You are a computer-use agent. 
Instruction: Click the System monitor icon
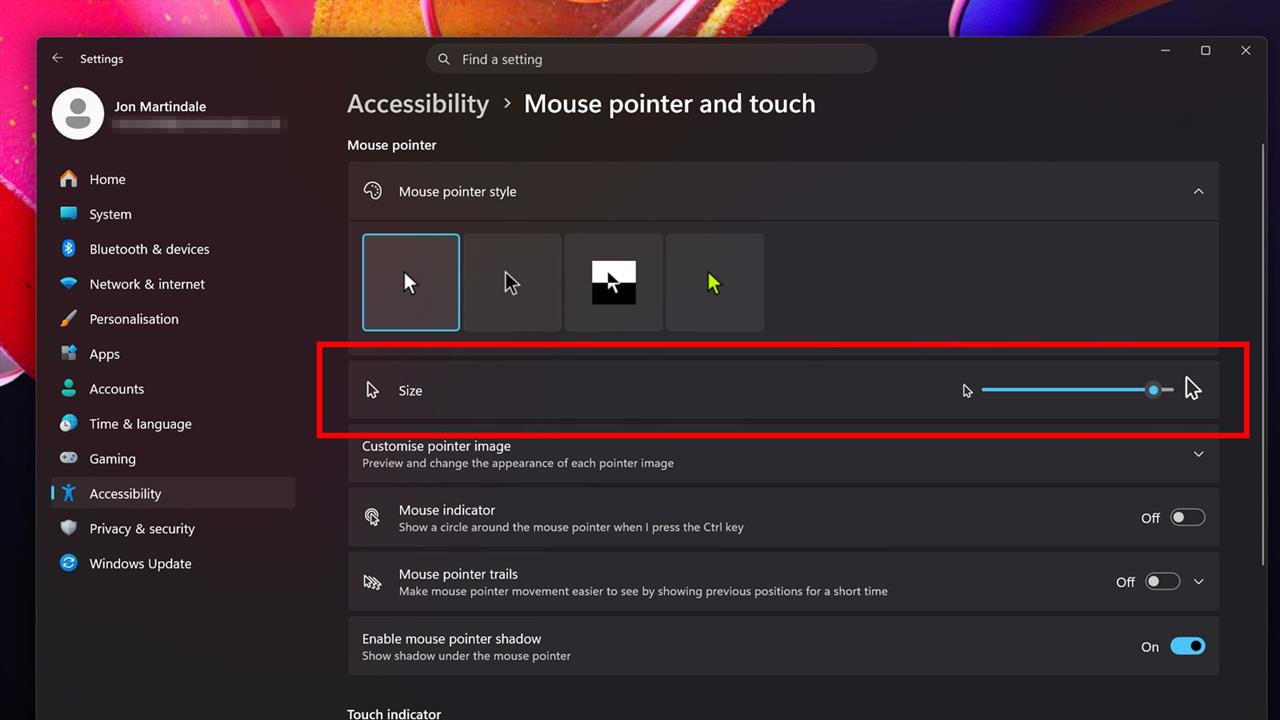point(68,214)
